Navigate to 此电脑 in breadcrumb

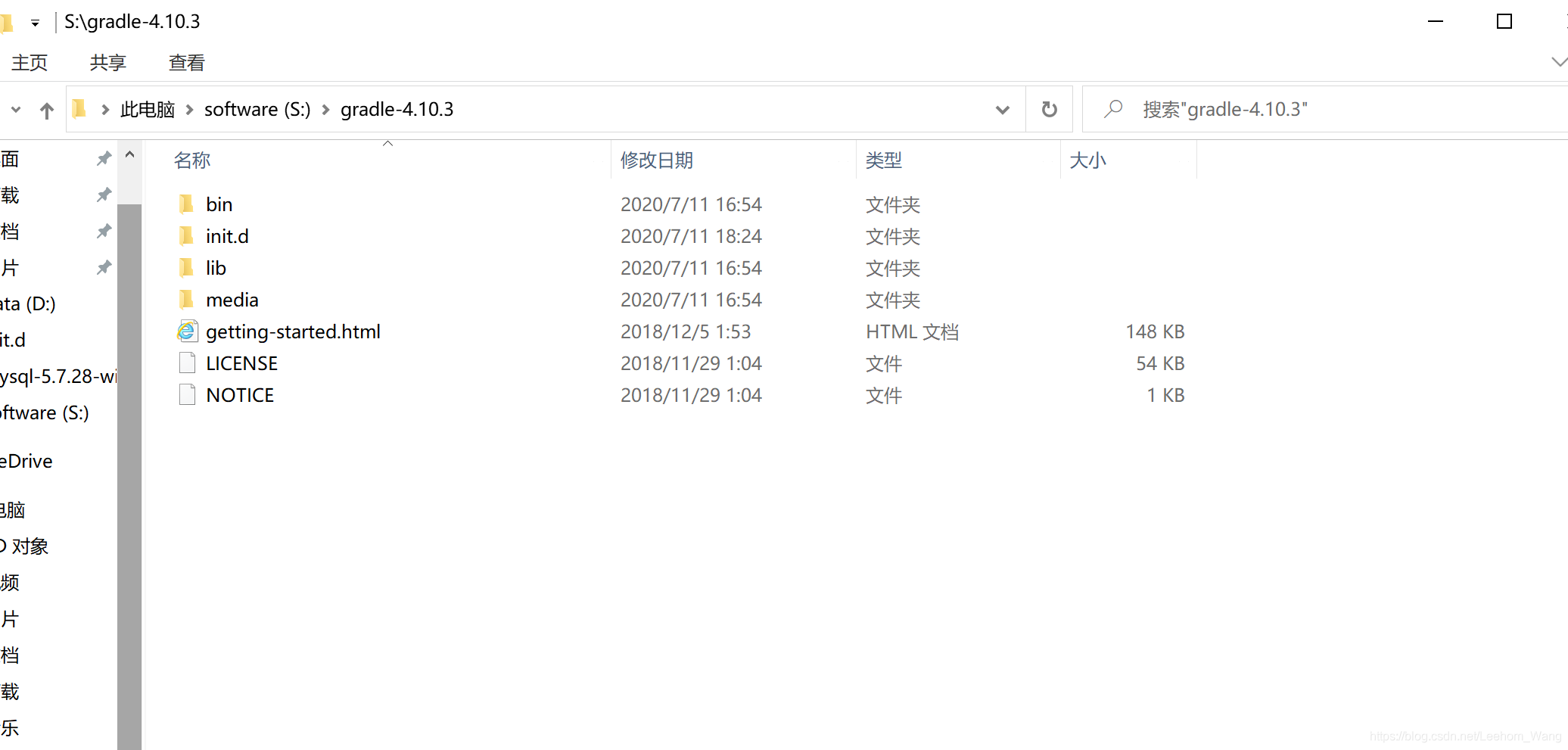[x=148, y=110]
